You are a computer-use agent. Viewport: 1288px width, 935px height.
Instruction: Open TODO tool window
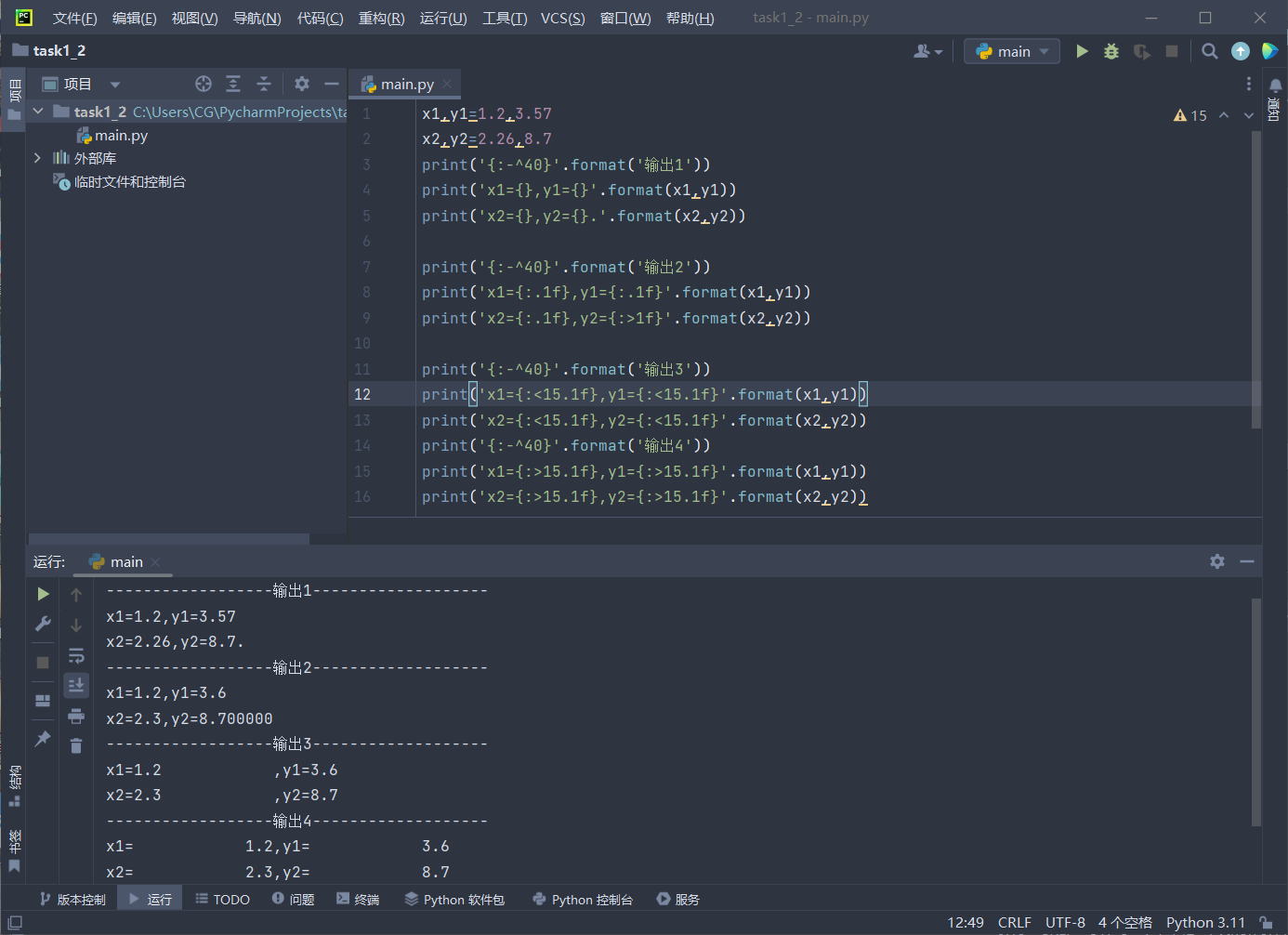223,899
